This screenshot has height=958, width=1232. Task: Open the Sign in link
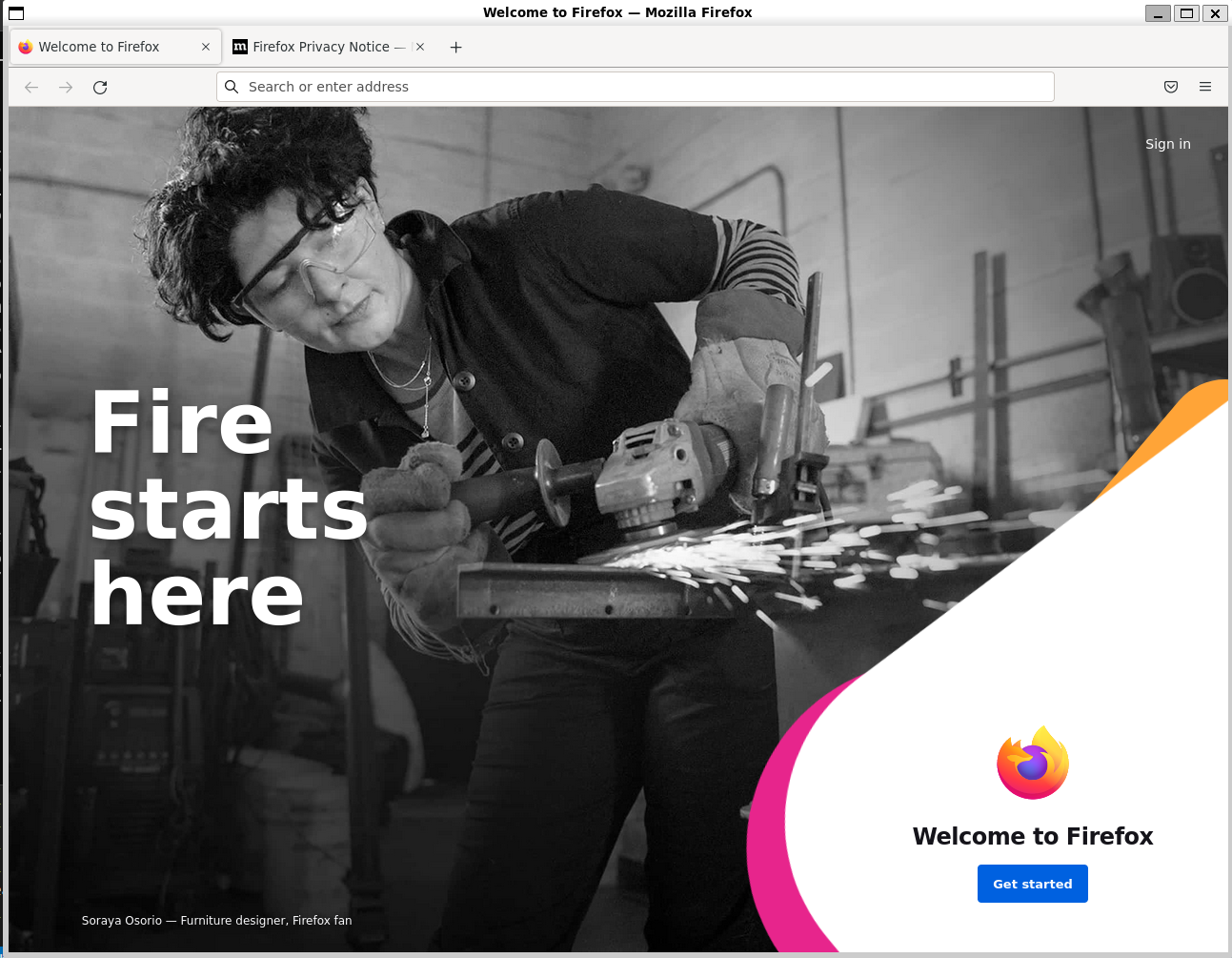click(x=1168, y=144)
